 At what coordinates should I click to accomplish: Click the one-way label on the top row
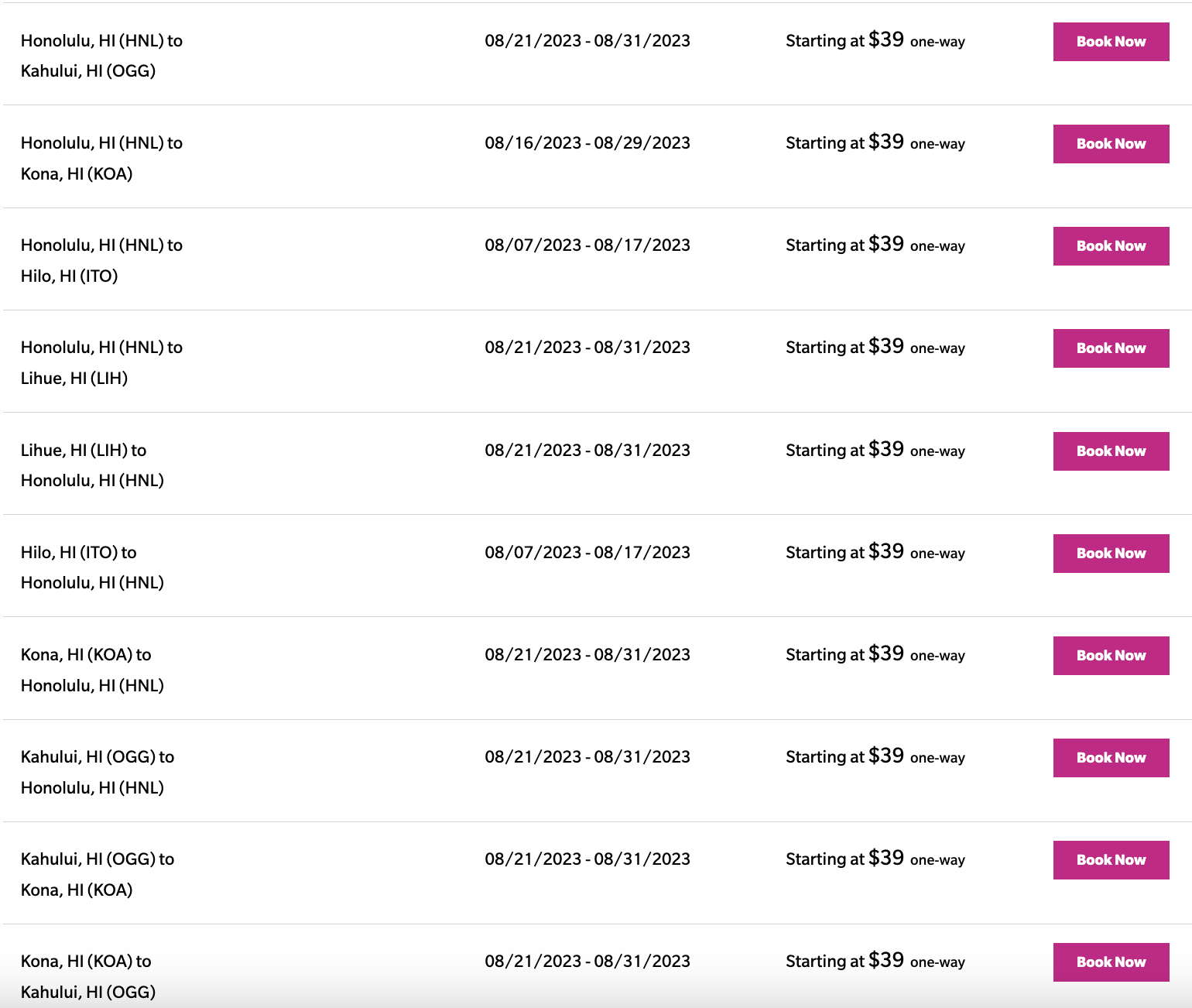[938, 42]
